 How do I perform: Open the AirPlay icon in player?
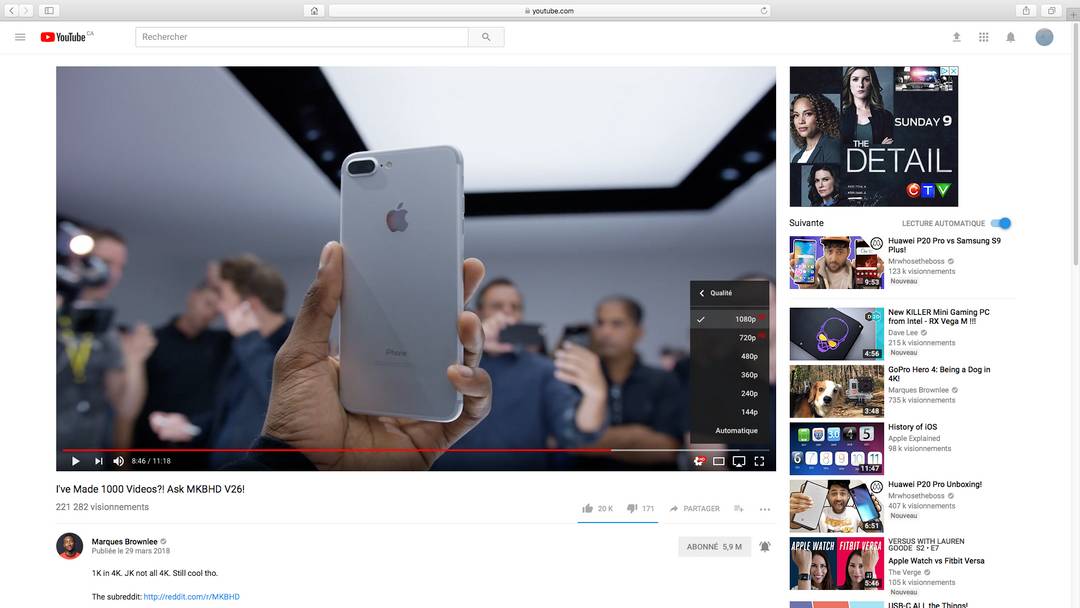pos(739,461)
